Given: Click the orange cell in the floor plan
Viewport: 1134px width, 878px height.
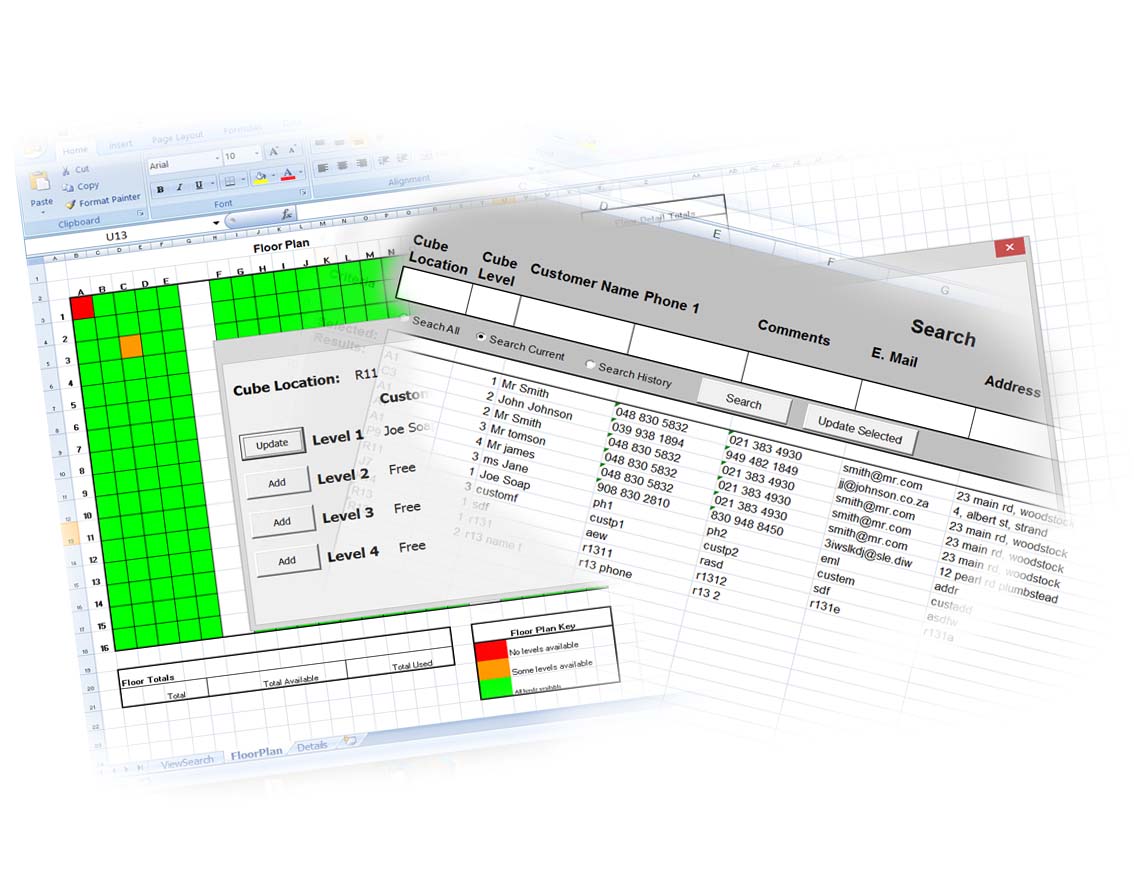Looking at the screenshot, I should (x=130, y=346).
